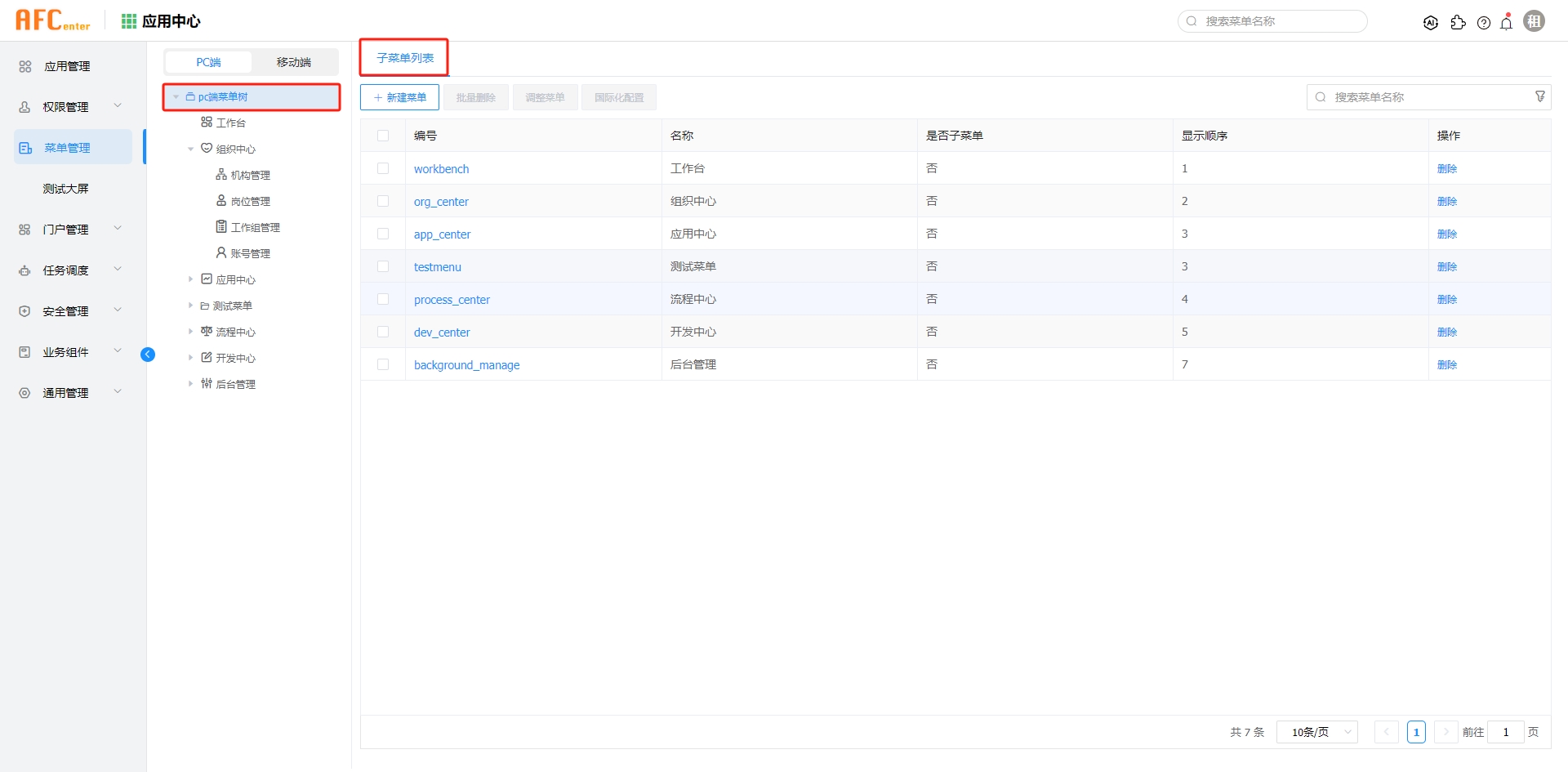This screenshot has height=772, width=1568.
Task: Click the plugin puzzle icon top right
Action: 1459,22
